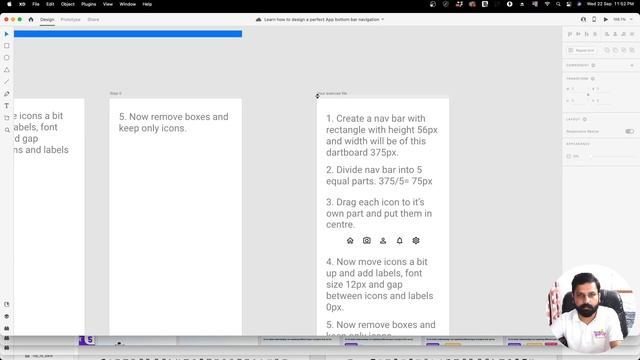Click the Boolean Intersect icon
This screenshot has width=640, height=360.
pyautogui.click(x=624, y=50)
